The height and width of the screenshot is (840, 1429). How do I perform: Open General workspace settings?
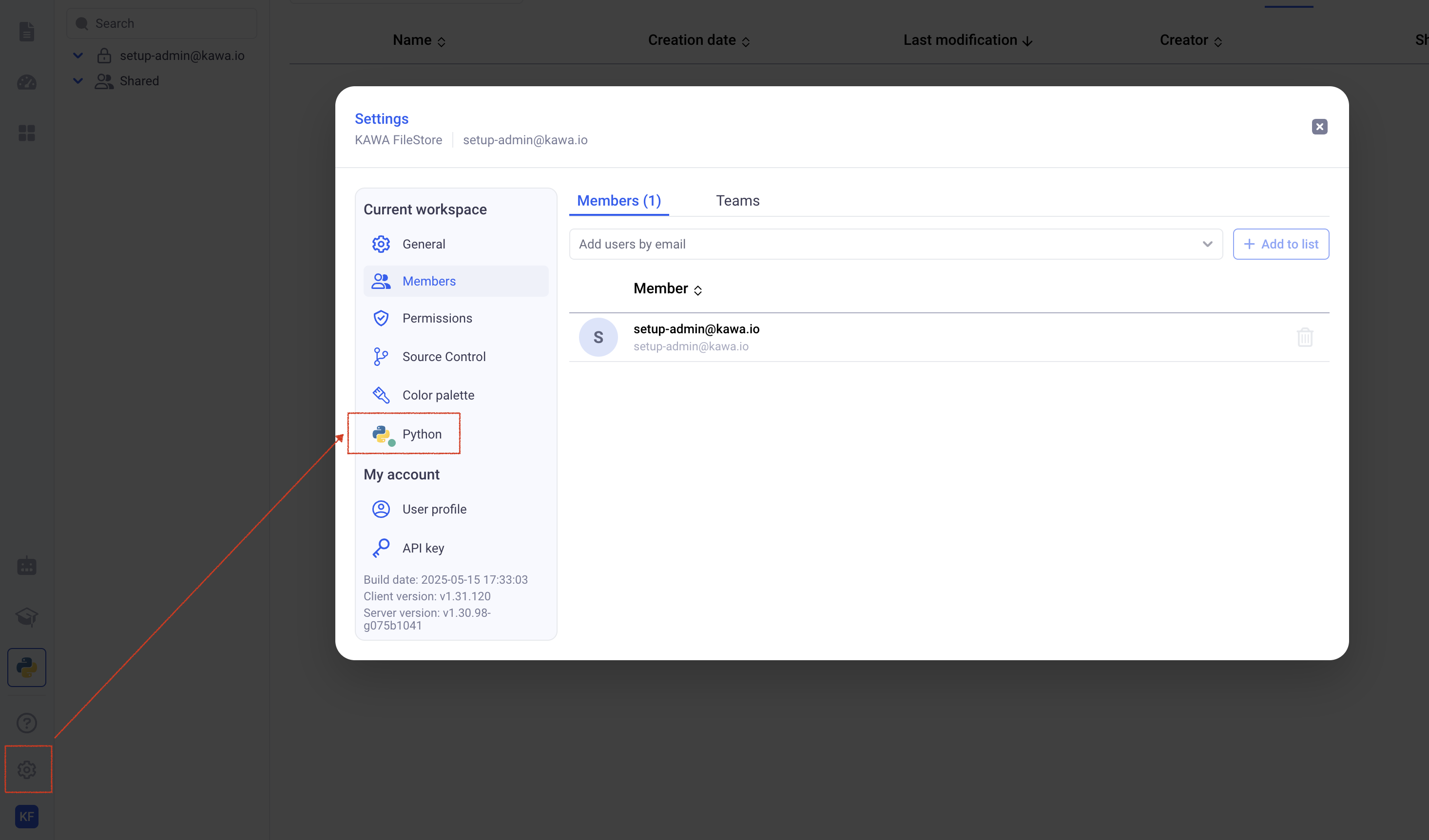click(423, 244)
